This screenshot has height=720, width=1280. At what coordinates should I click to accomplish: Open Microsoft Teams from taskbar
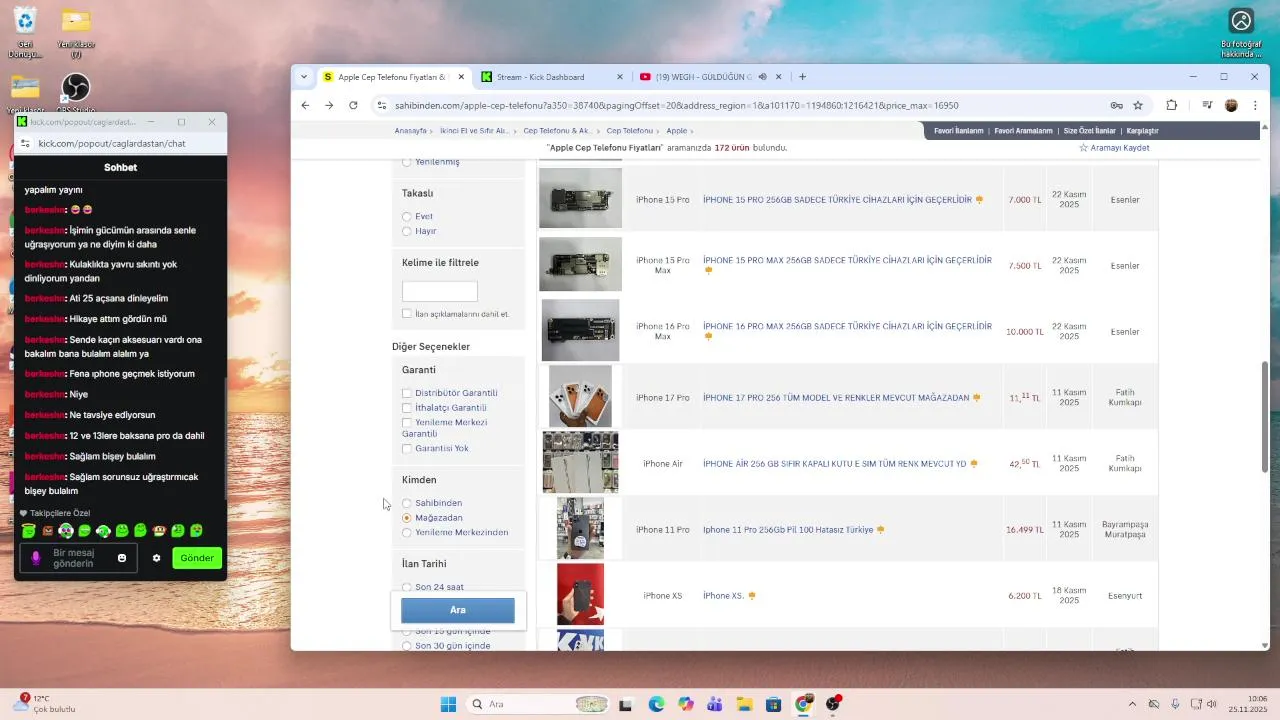pyautogui.click(x=715, y=704)
